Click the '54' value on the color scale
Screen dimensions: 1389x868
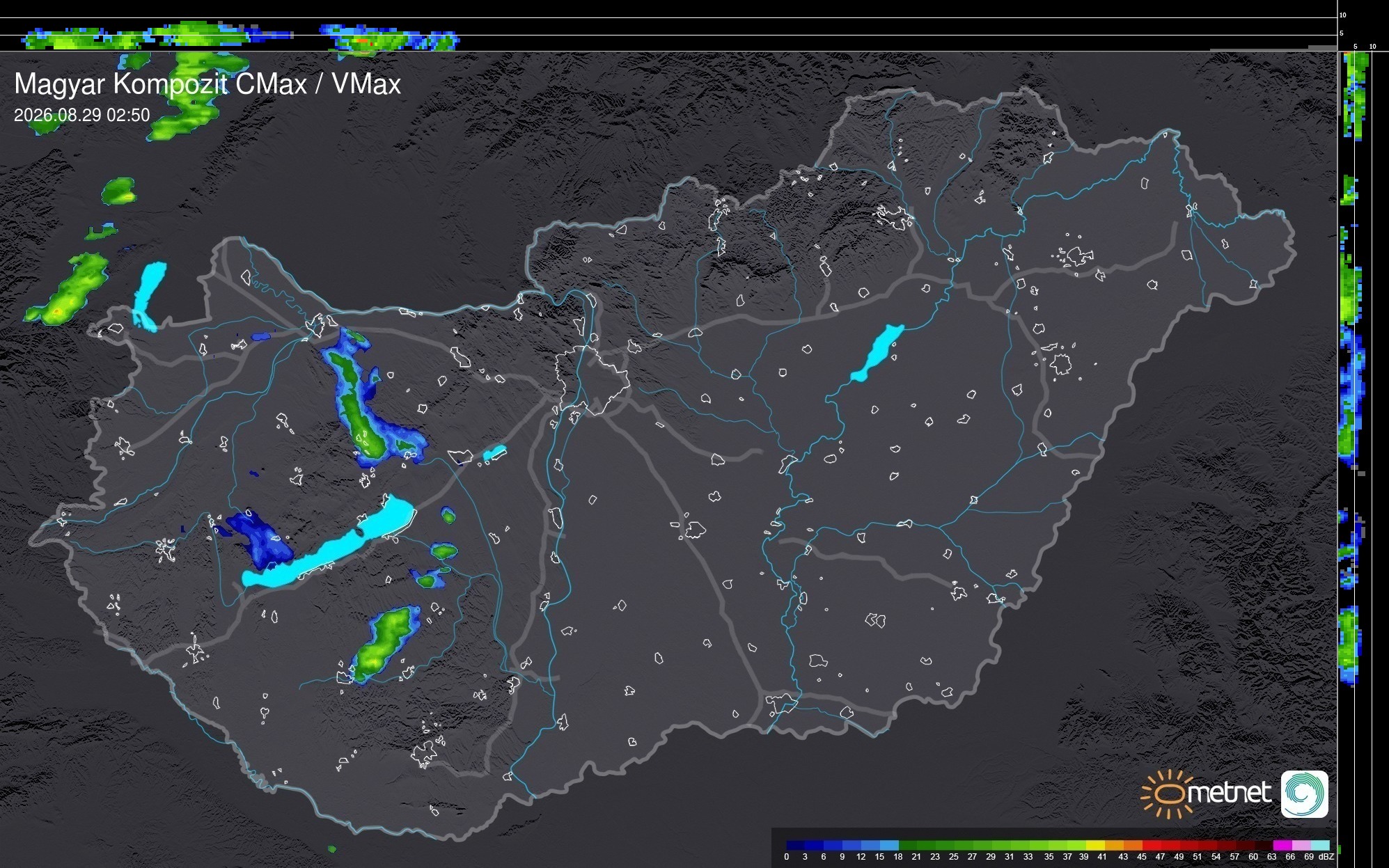[1216, 857]
